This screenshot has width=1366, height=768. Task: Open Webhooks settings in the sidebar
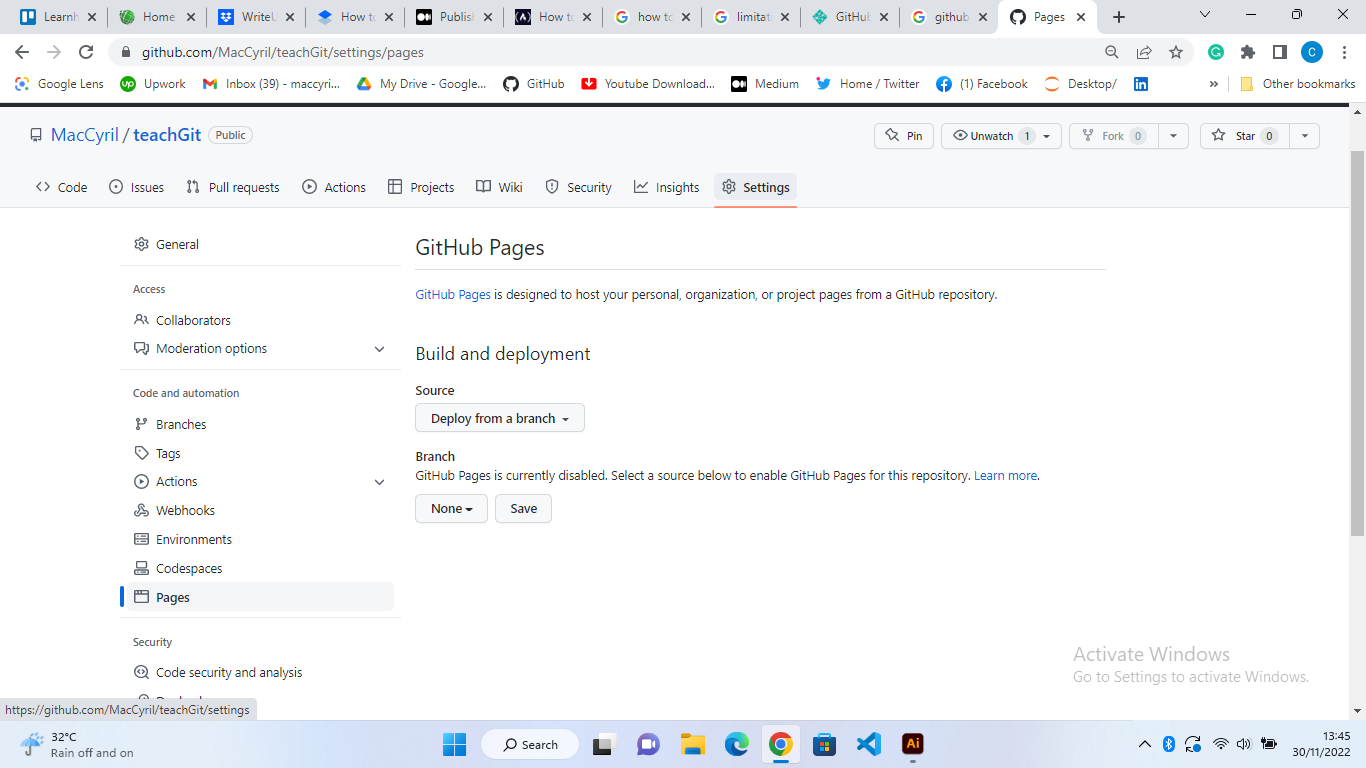[185, 510]
